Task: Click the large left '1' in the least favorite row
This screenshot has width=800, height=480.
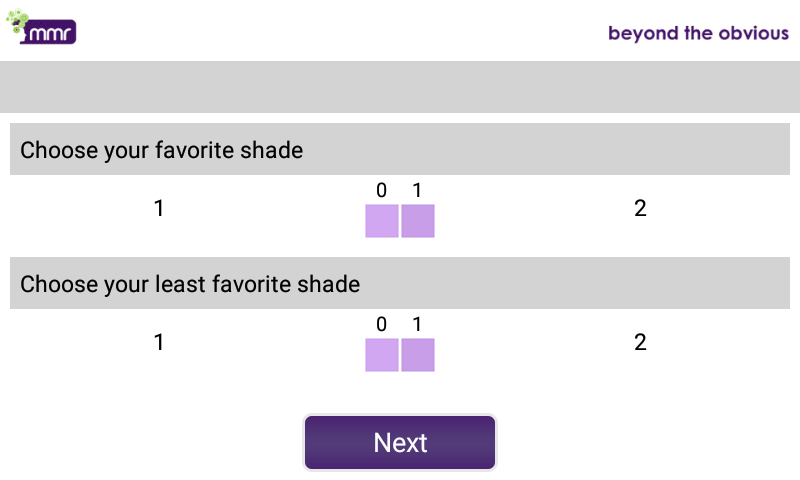Action: pos(159,343)
